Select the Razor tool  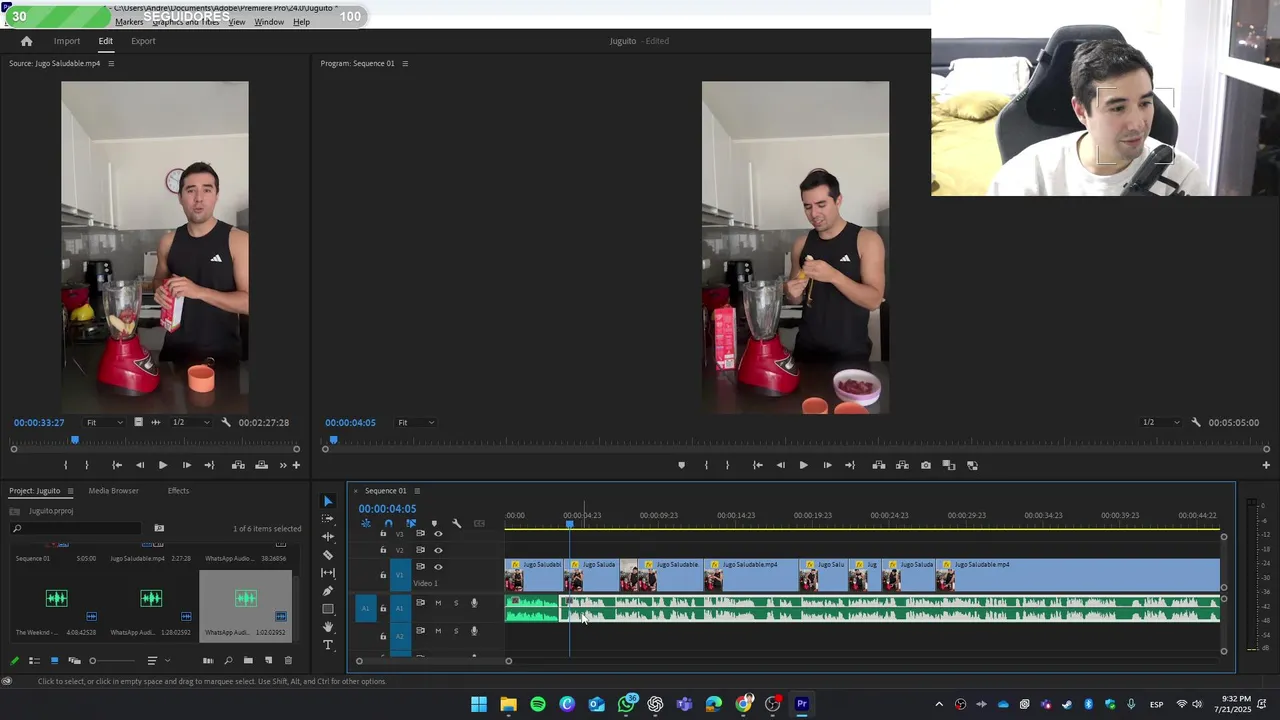point(328,555)
